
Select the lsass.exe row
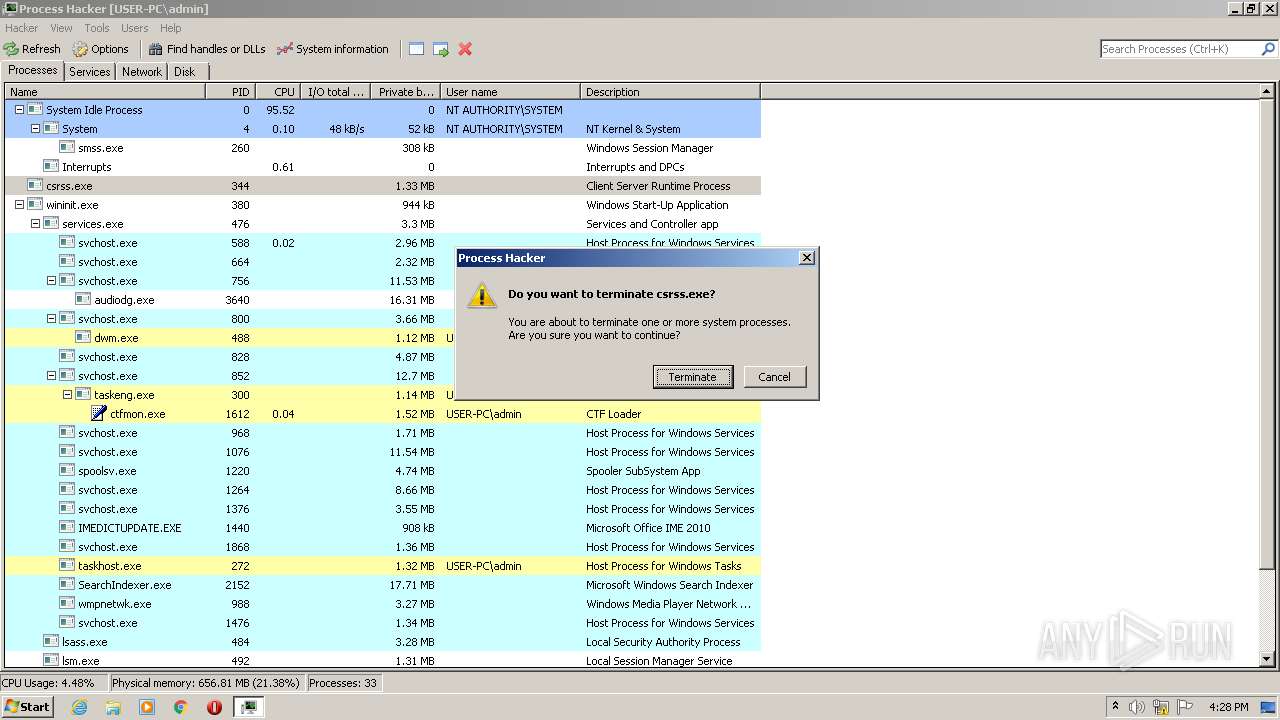click(x=383, y=642)
